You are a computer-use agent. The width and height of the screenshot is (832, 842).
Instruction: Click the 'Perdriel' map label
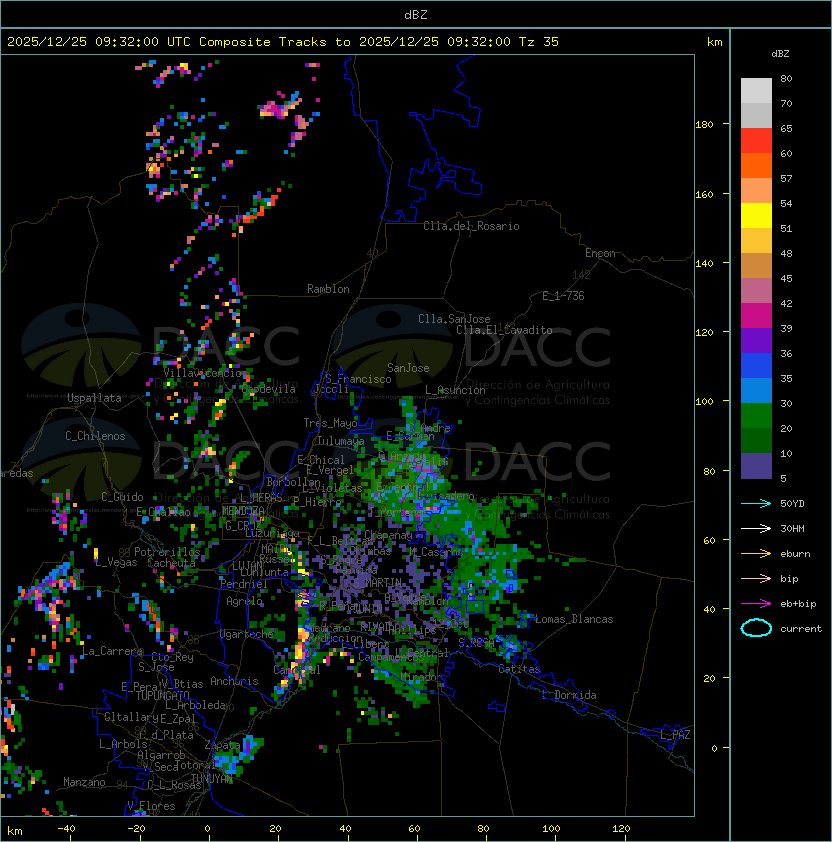tap(244, 584)
